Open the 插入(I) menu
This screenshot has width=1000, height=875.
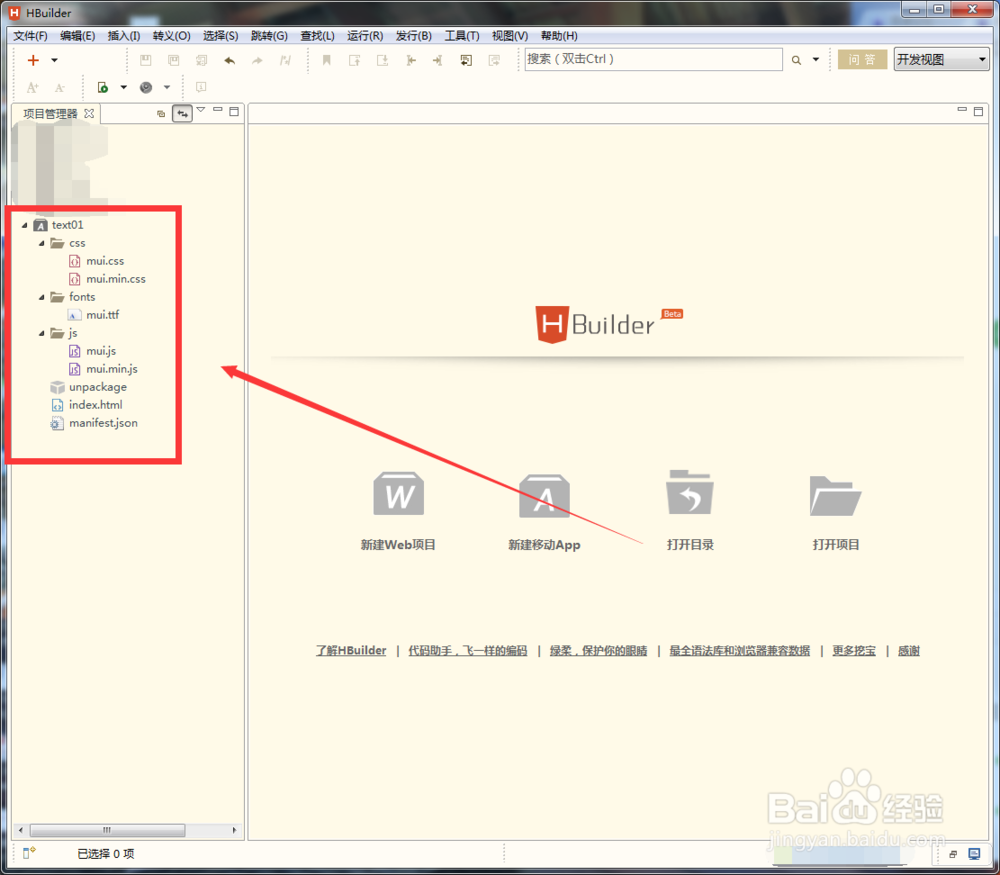coord(124,36)
